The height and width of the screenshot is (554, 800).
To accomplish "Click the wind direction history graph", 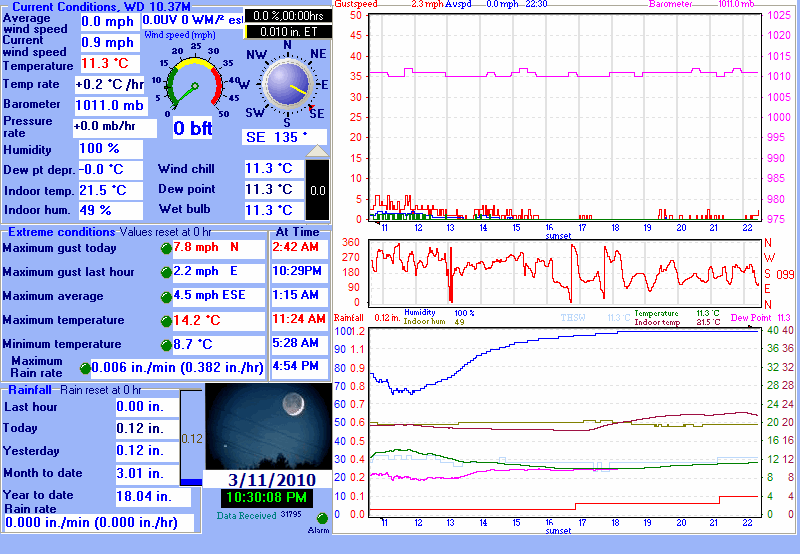I will click(565, 272).
